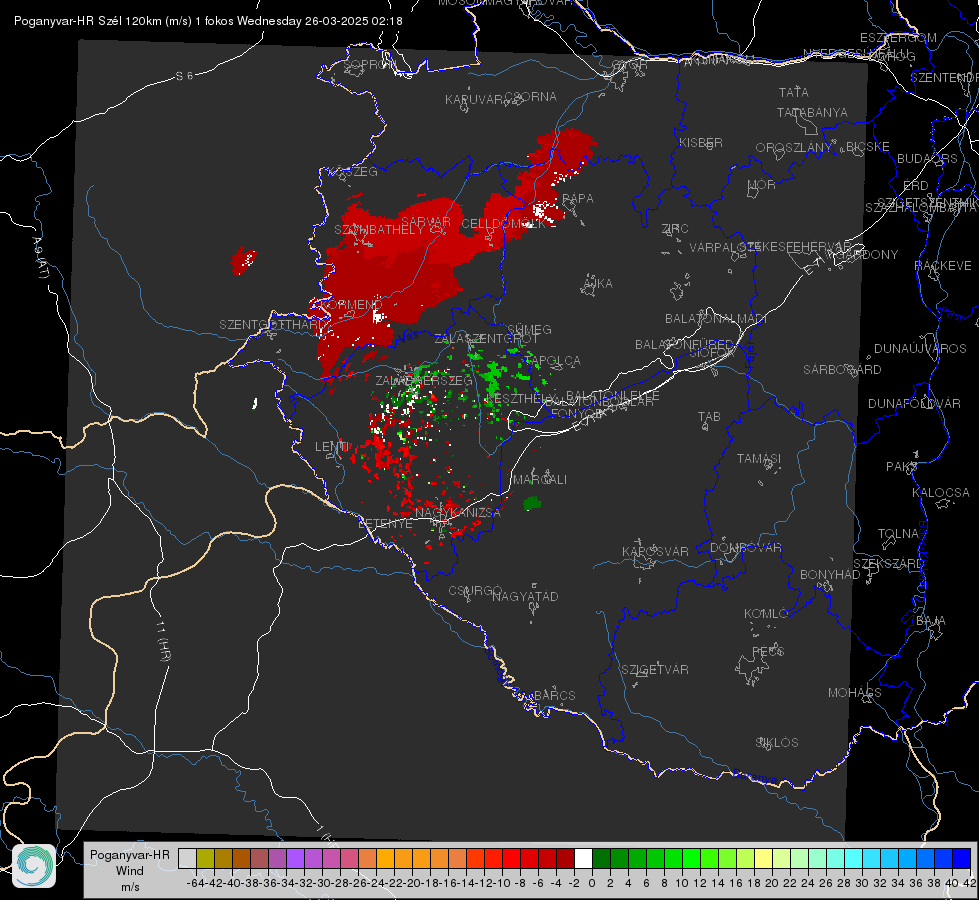979x900 pixels.
Task: Click the BICSKE city label
Action: pos(868,146)
